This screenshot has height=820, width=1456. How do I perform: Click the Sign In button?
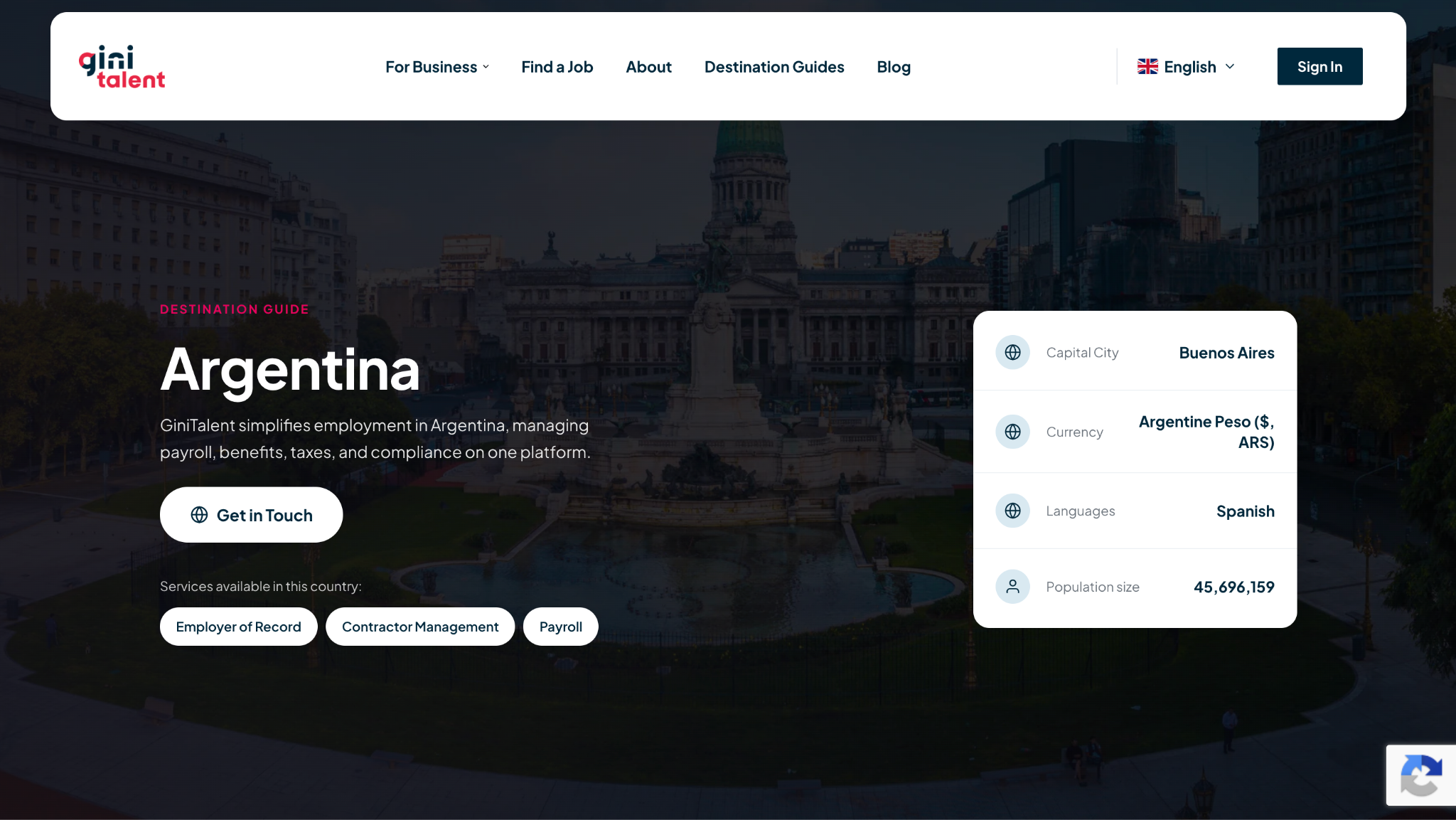pyautogui.click(x=1319, y=66)
